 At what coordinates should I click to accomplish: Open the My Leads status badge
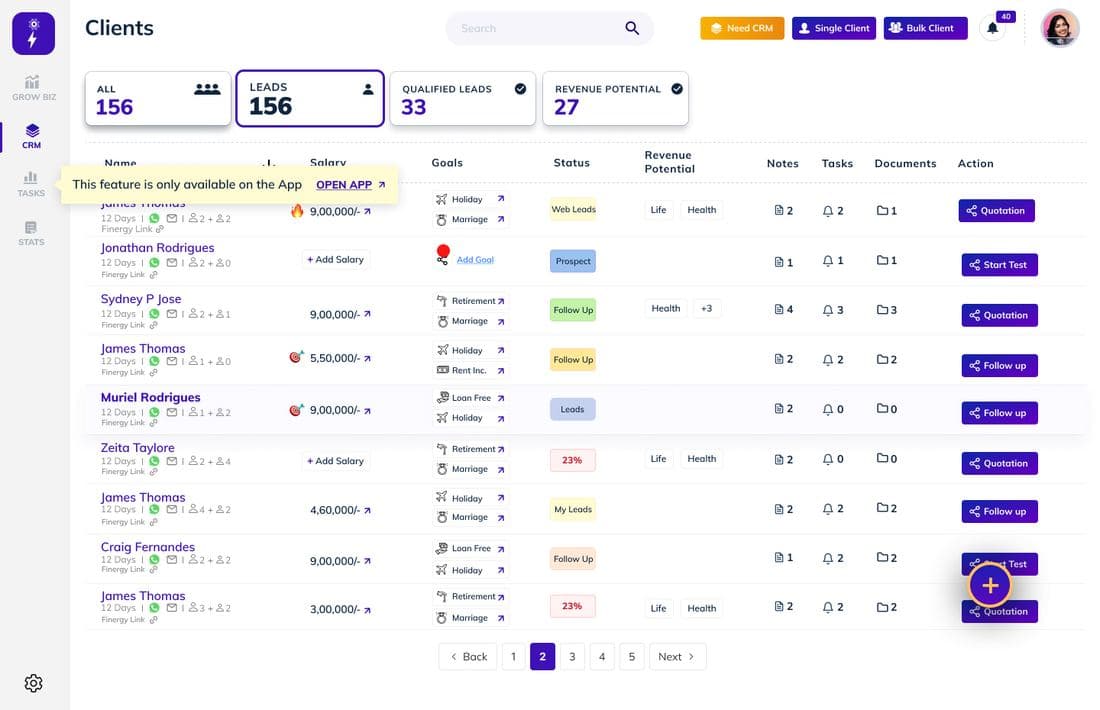[573, 509]
